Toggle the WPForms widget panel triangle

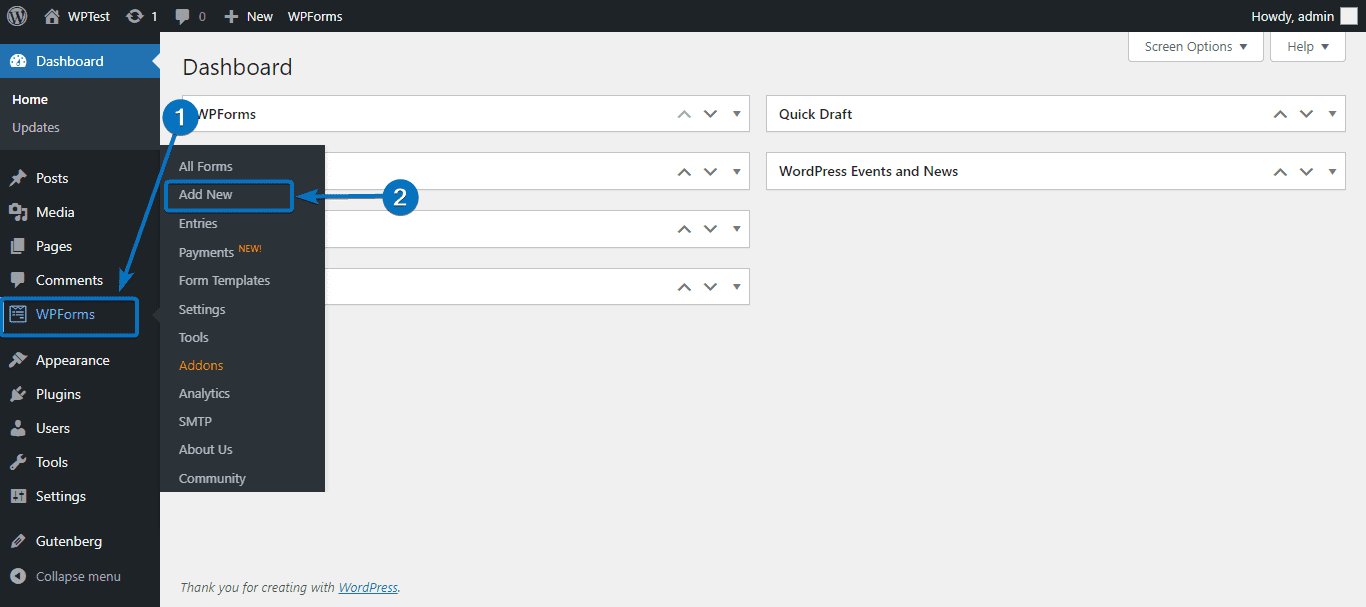[736, 114]
